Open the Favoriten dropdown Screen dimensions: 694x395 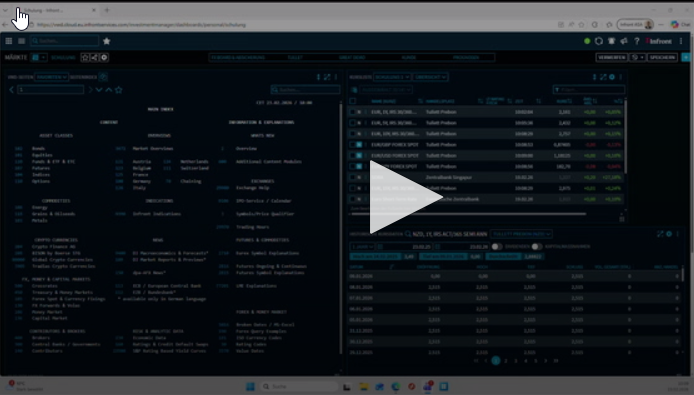52,77
